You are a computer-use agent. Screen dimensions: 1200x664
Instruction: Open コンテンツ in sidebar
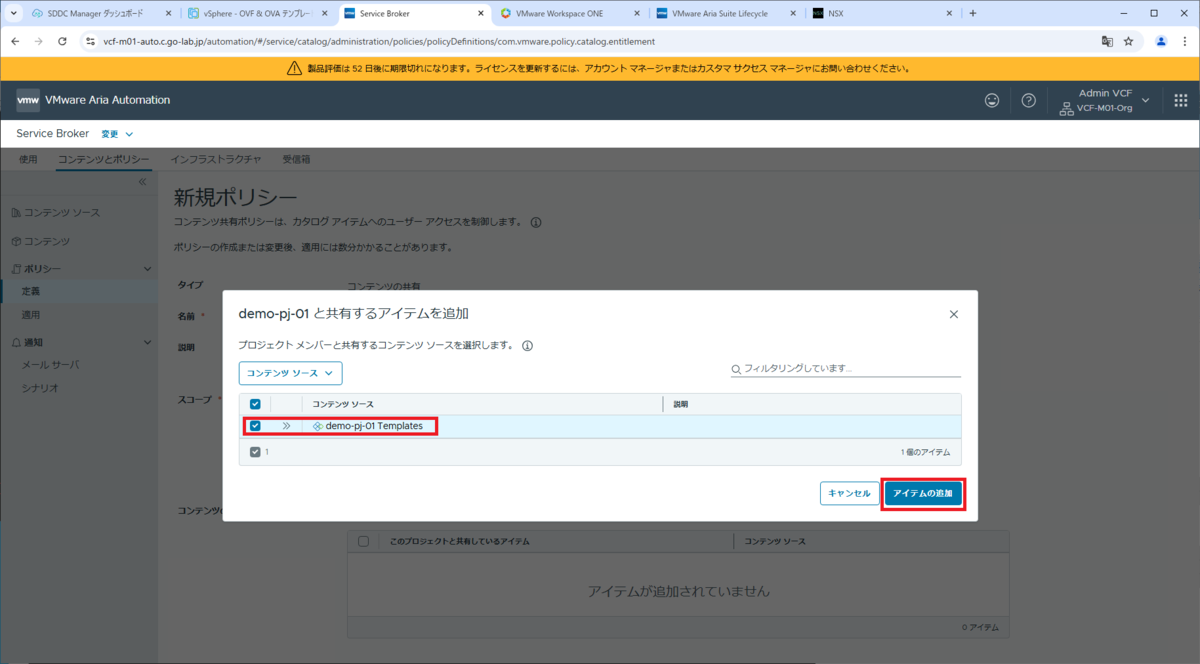pyautogui.click(x=46, y=241)
